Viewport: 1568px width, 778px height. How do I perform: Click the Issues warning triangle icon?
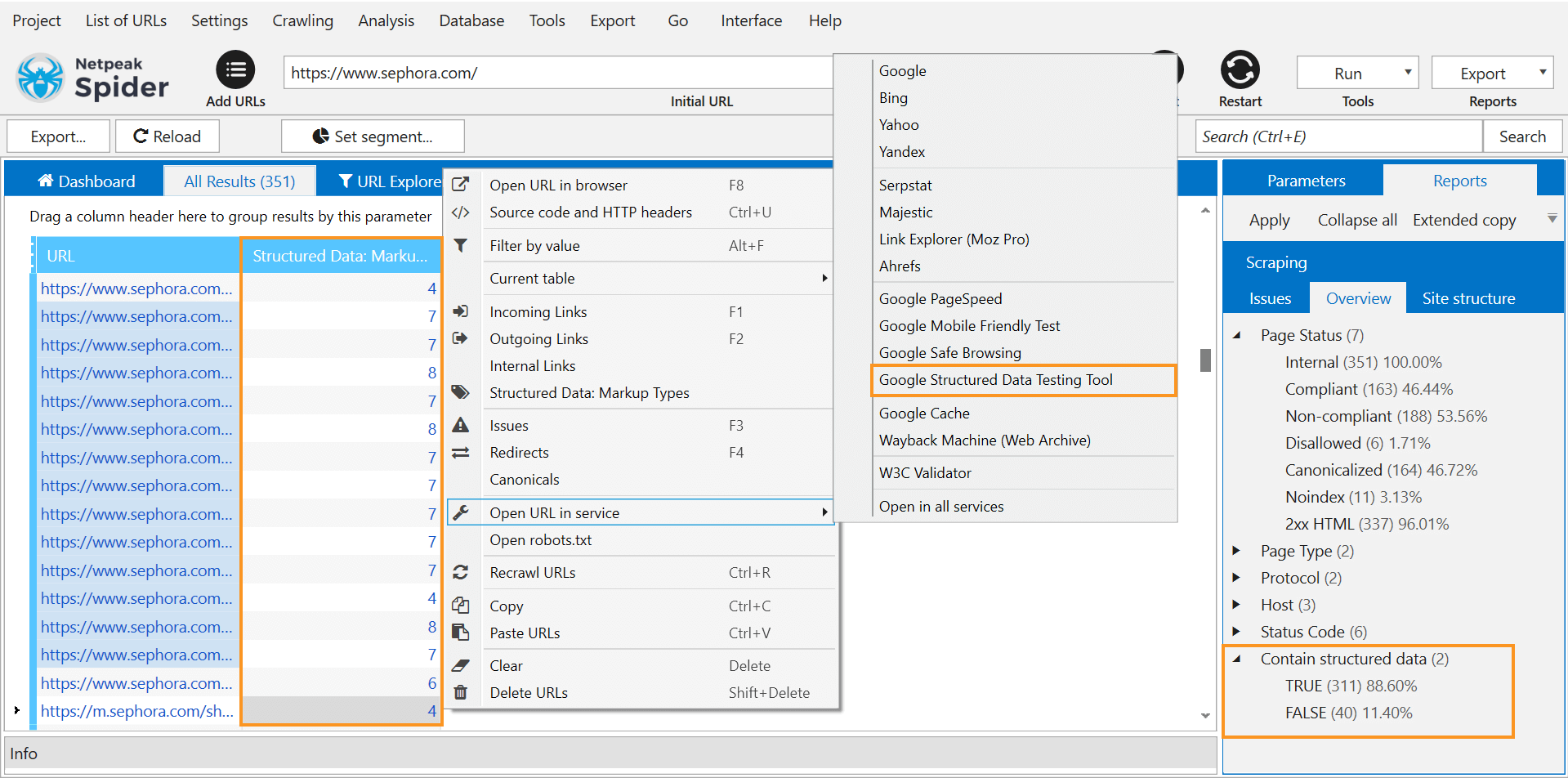461,425
